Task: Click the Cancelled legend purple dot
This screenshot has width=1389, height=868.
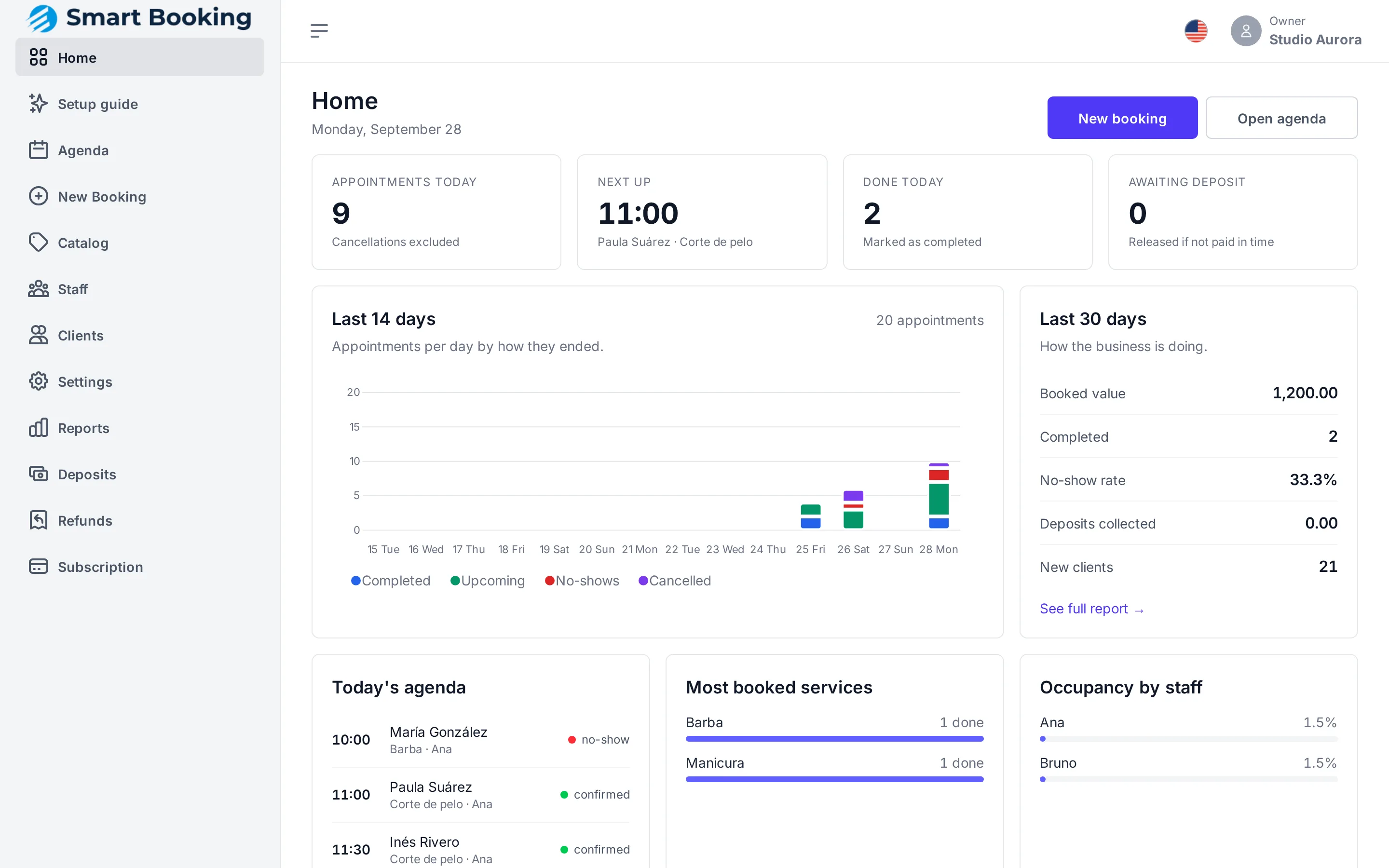Action: [x=643, y=581]
